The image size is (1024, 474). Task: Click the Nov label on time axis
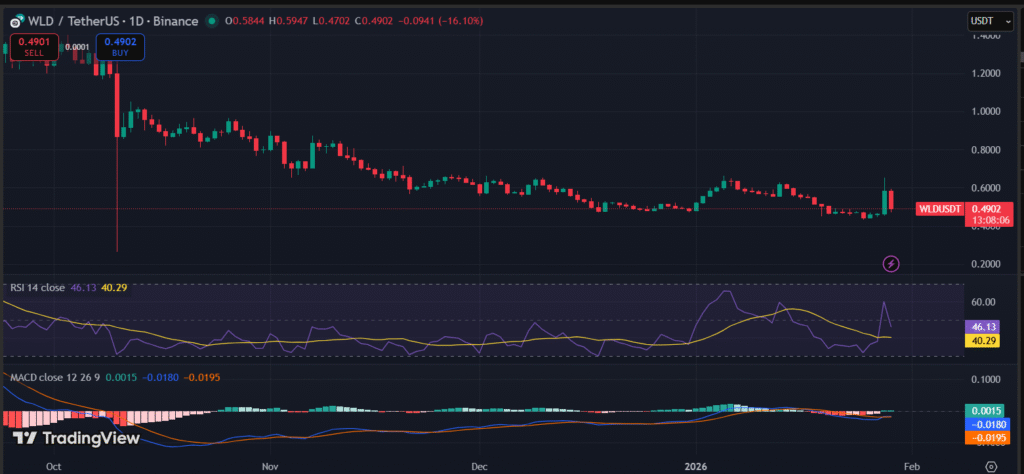click(269, 466)
